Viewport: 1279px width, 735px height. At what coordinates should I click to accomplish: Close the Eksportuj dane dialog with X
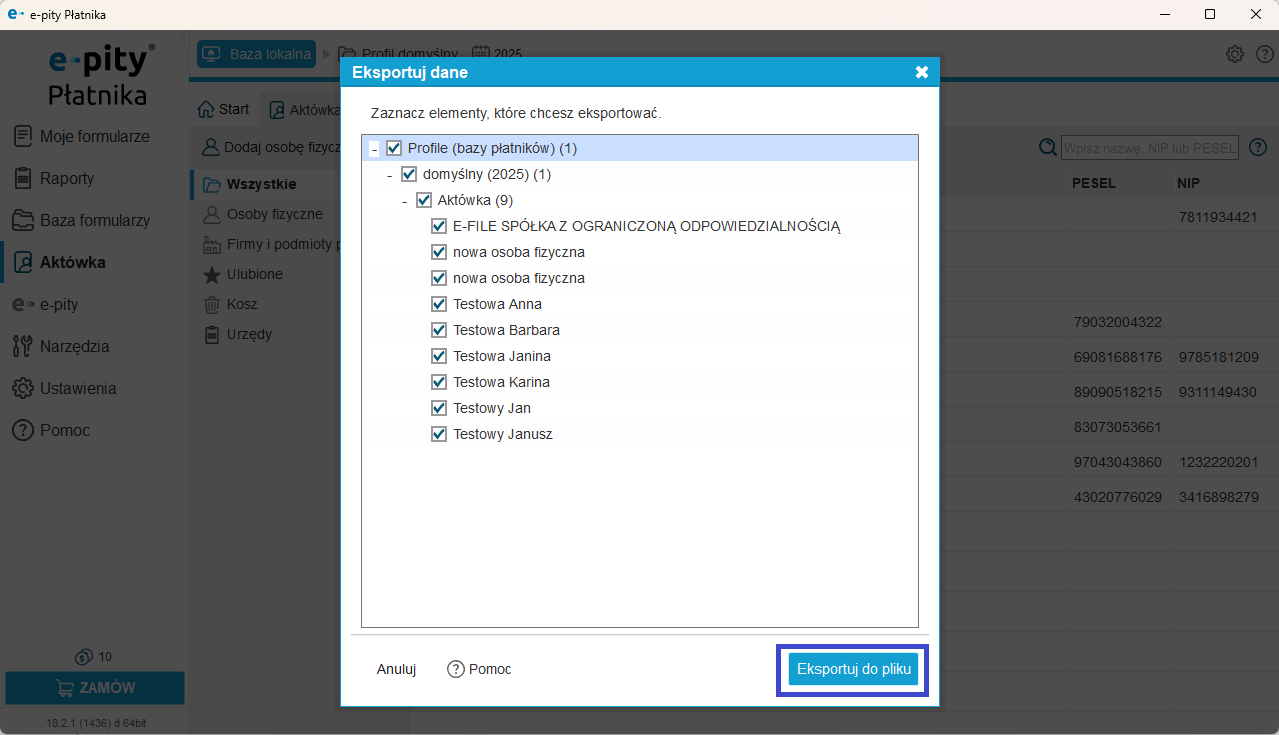point(921,72)
